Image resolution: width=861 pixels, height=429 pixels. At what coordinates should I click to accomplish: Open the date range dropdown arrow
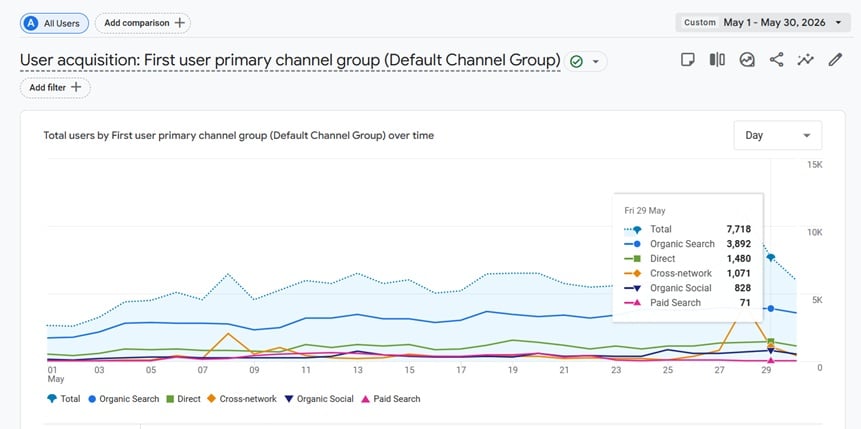click(x=838, y=23)
